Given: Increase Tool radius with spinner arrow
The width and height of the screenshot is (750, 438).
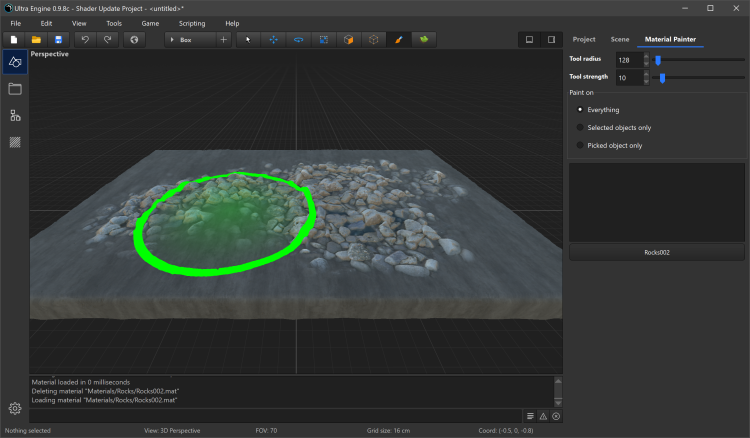Looking at the screenshot, I should 646,58.
